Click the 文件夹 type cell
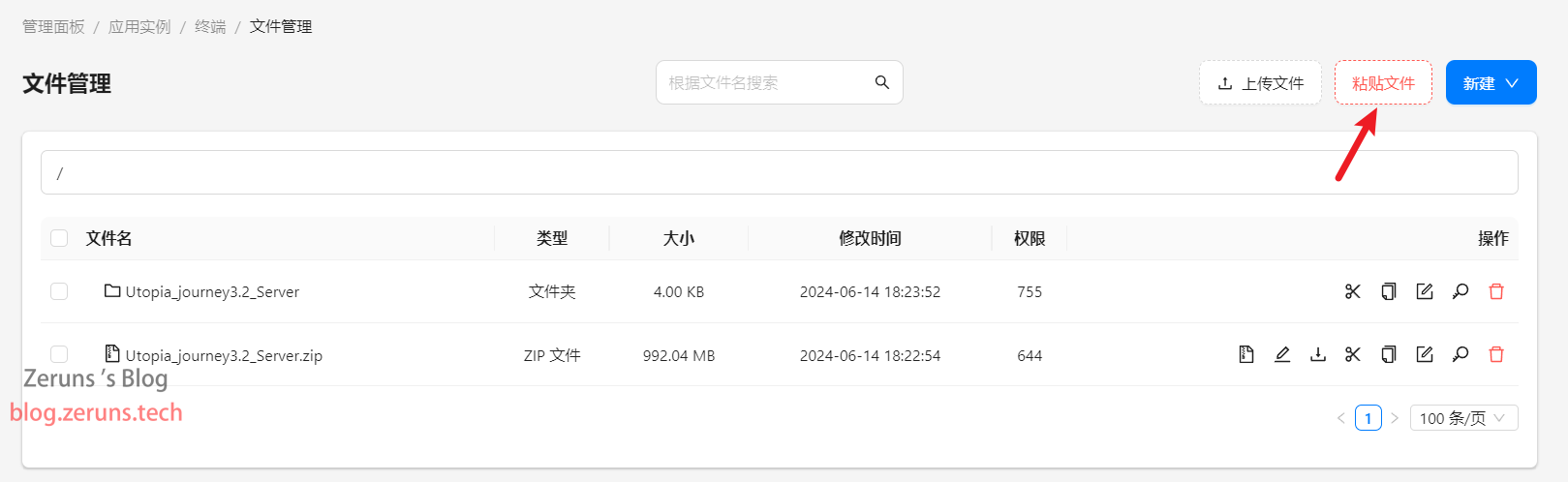Viewport: 1568px width, 482px height. (552, 291)
